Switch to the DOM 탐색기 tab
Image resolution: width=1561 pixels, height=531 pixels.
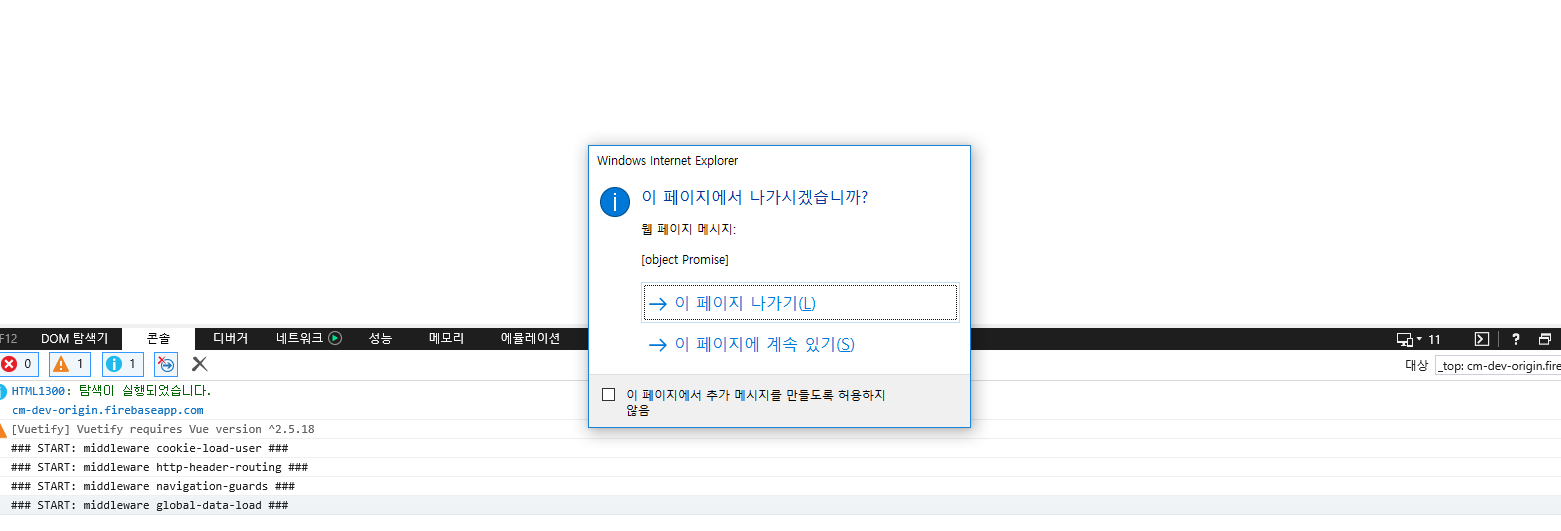point(74,339)
